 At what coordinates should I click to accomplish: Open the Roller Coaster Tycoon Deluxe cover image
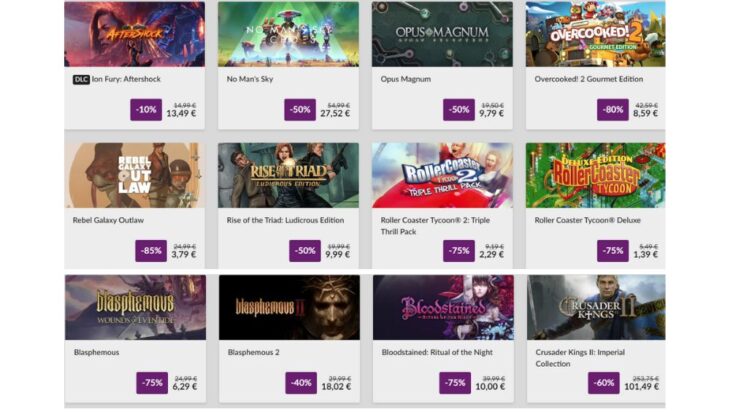(x=595, y=175)
